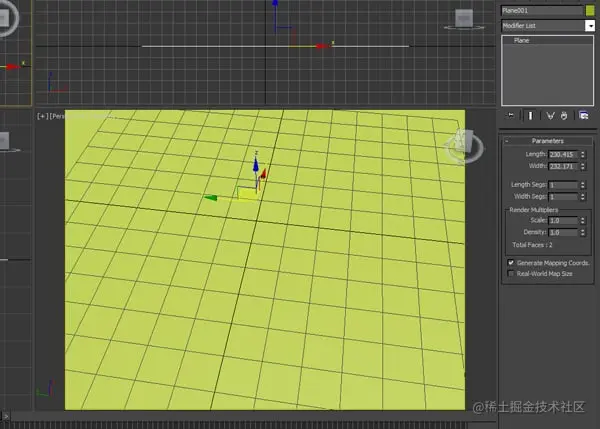
Task: Click the Render Multipliers group label
Action: tap(533, 210)
